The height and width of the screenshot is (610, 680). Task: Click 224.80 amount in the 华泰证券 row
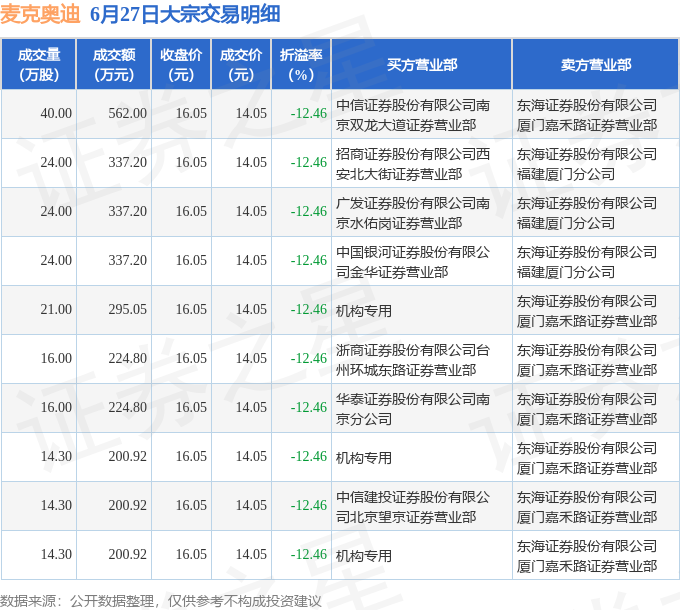coord(128,408)
